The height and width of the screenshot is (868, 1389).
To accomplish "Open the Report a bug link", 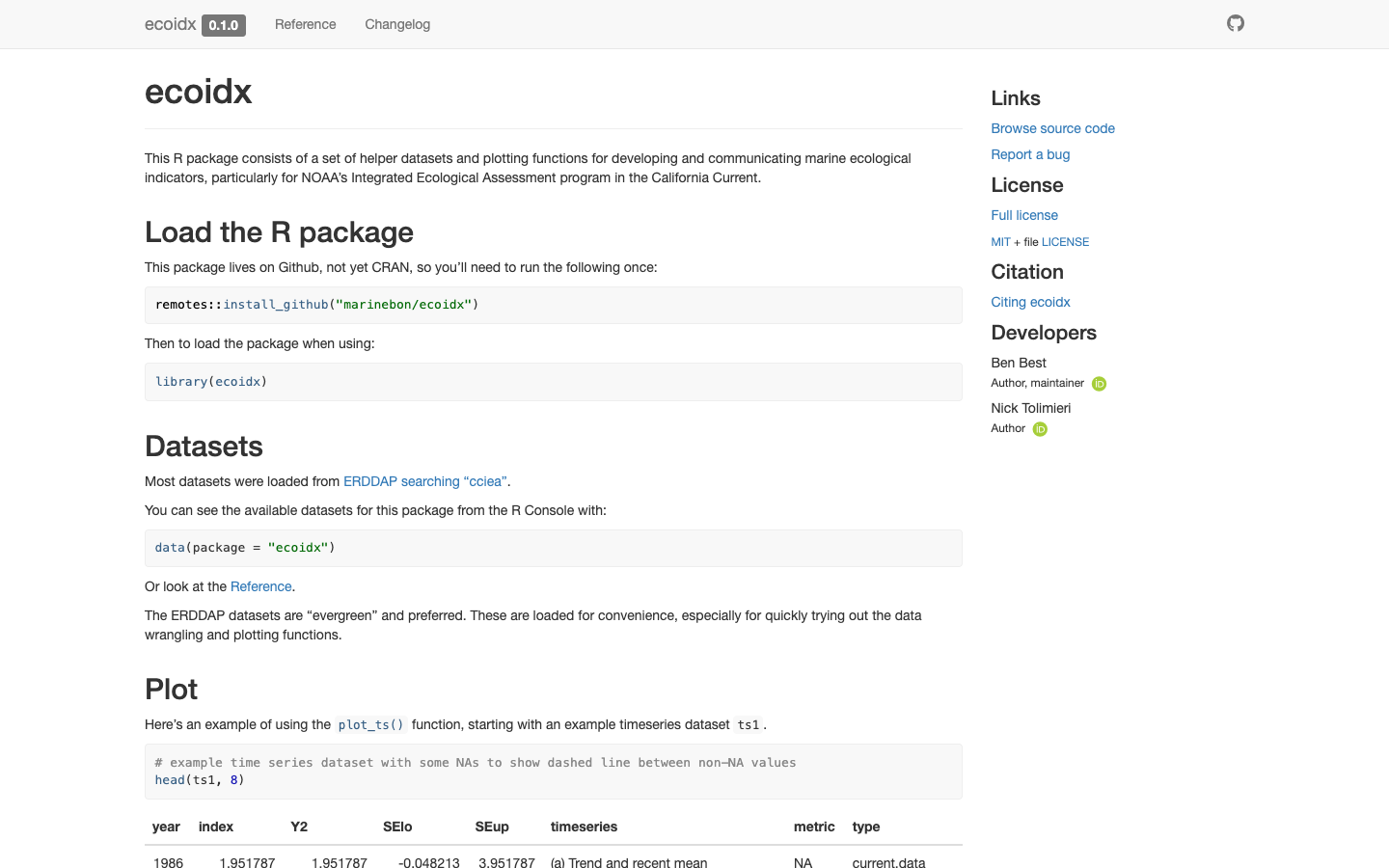I will click(x=1030, y=154).
